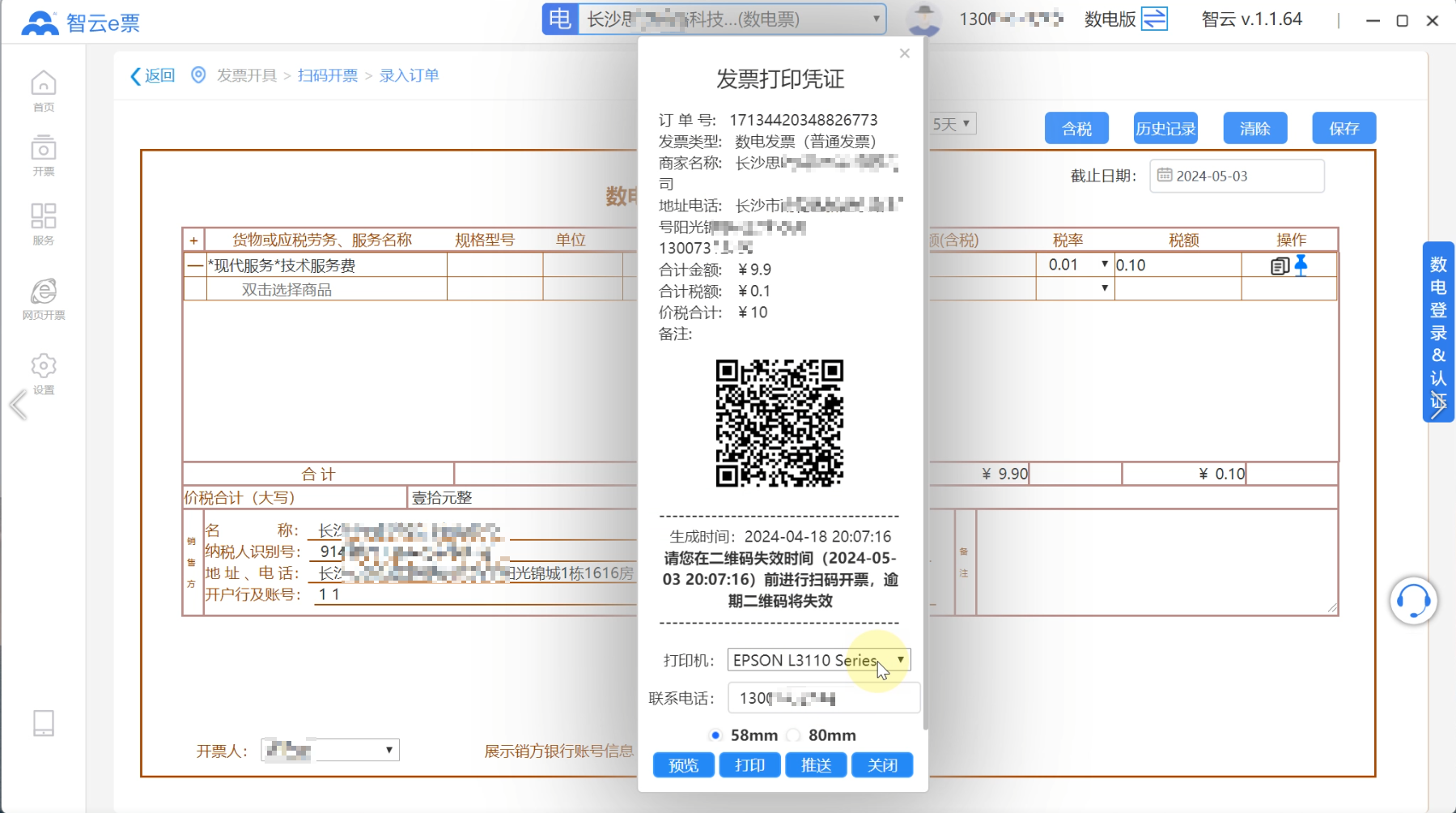Open the 设置 settings gear icon

(44, 373)
